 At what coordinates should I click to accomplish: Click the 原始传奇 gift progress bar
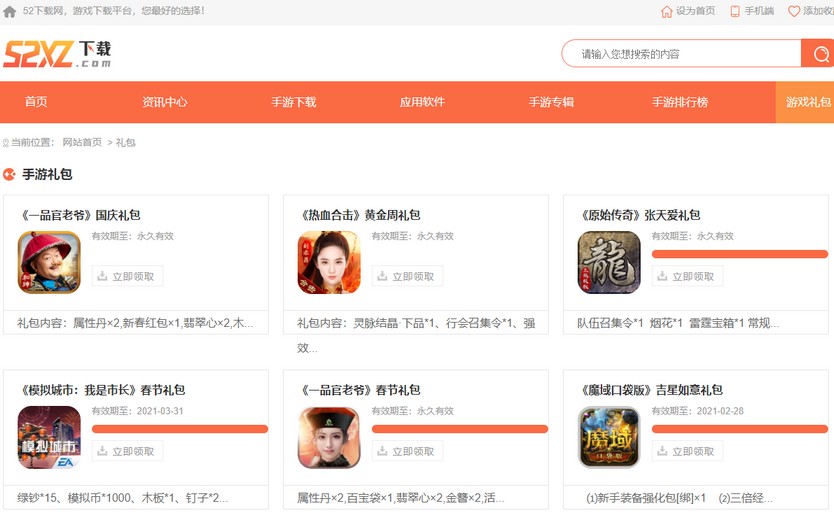739,254
